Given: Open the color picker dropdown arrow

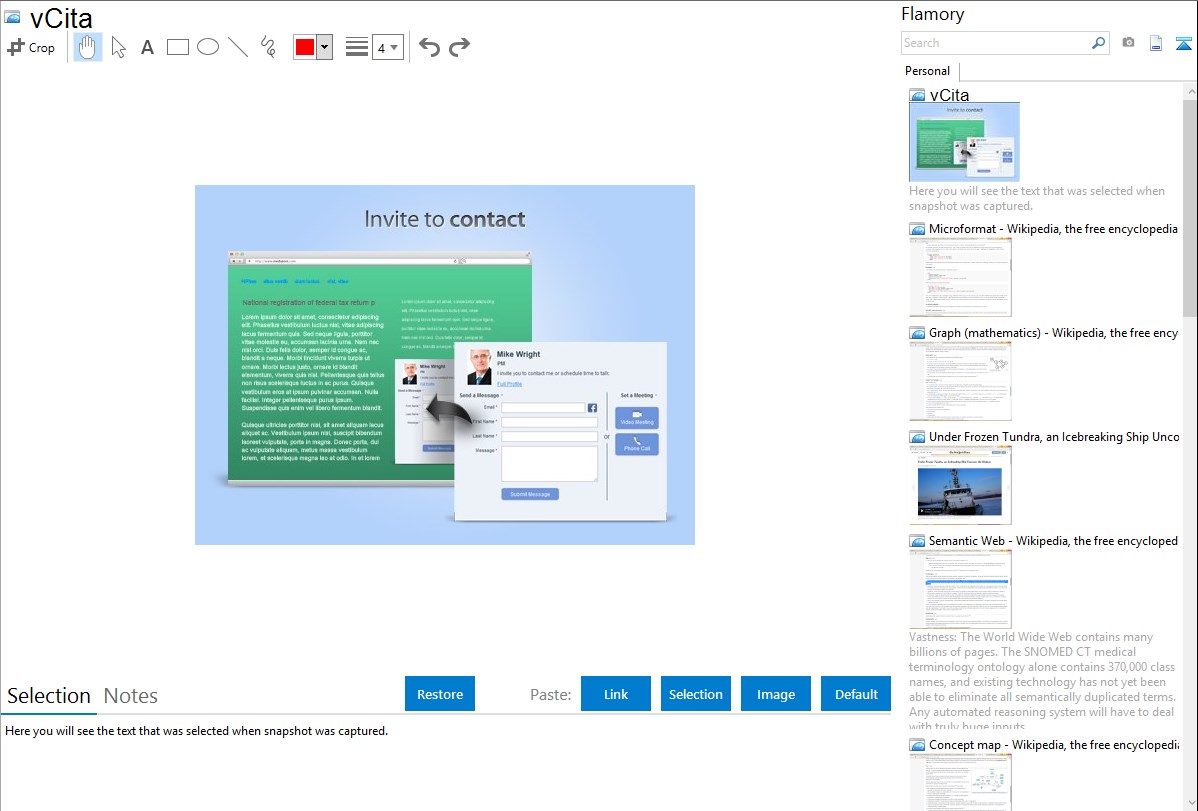Looking at the screenshot, I should click(x=324, y=47).
